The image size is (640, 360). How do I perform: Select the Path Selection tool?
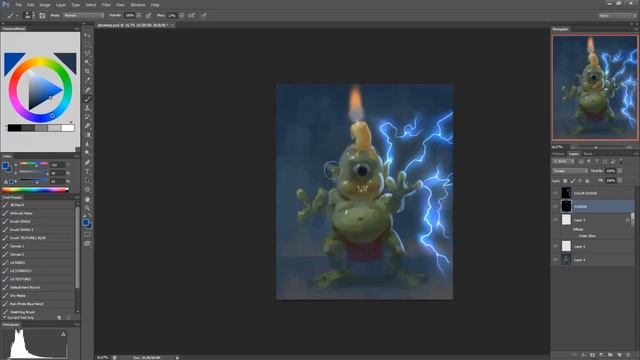(87, 180)
